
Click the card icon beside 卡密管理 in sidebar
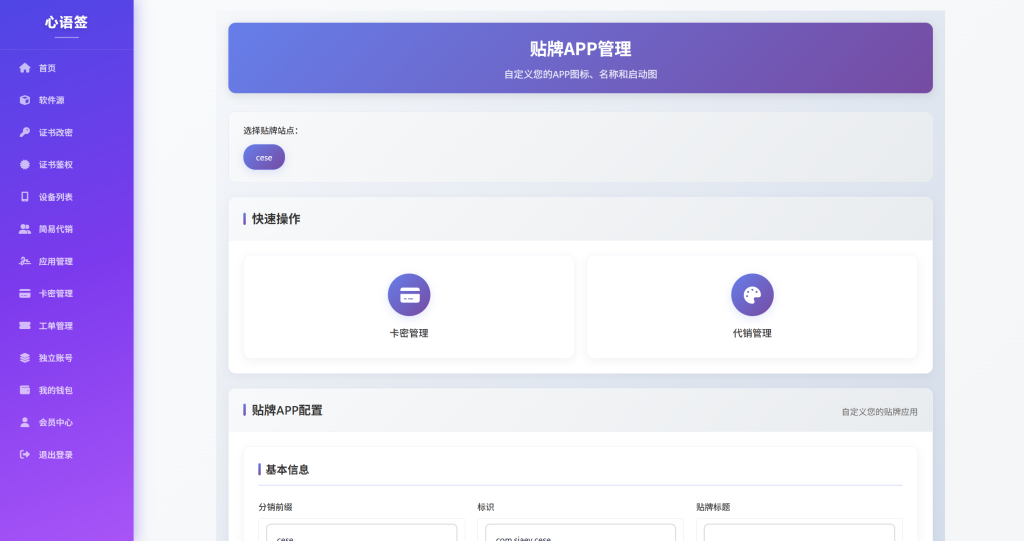(x=25, y=293)
